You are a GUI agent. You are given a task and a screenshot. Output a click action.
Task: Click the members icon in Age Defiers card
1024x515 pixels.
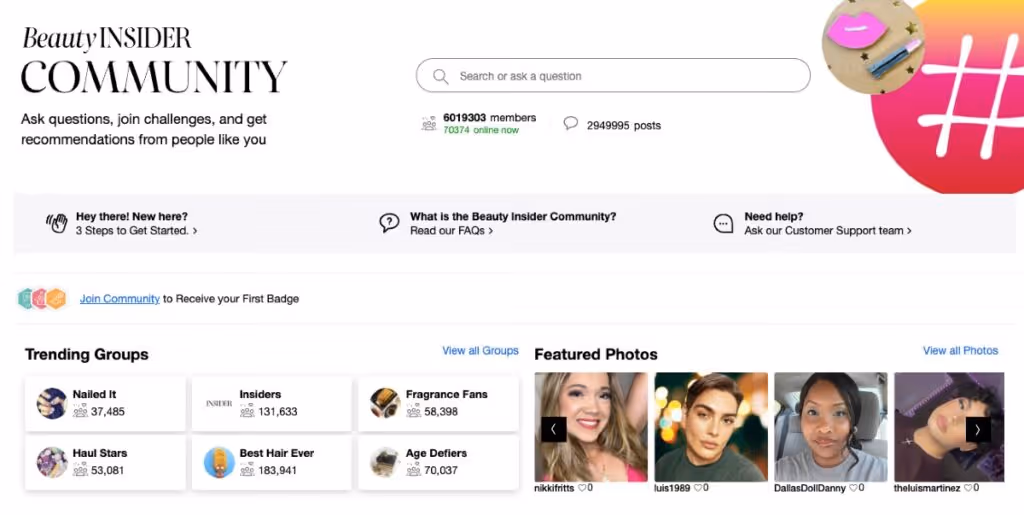click(x=413, y=470)
